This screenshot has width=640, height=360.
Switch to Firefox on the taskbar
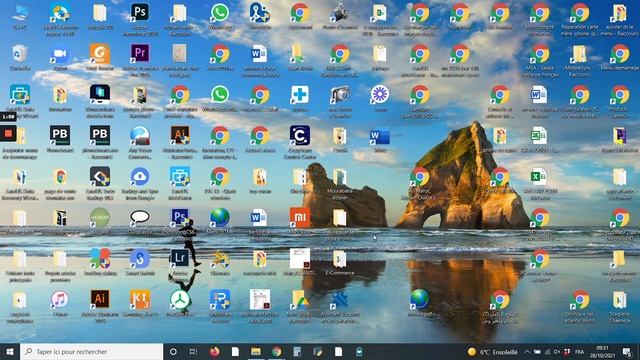click(214, 351)
